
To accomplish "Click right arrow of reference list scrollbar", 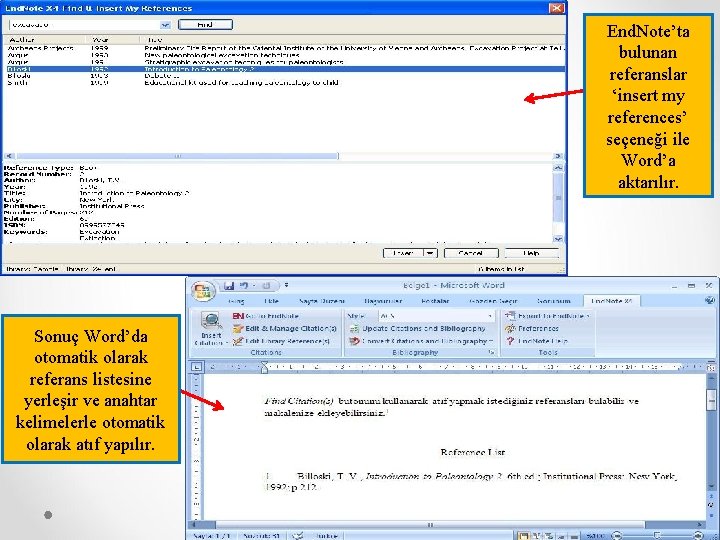I will pos(558,156).
